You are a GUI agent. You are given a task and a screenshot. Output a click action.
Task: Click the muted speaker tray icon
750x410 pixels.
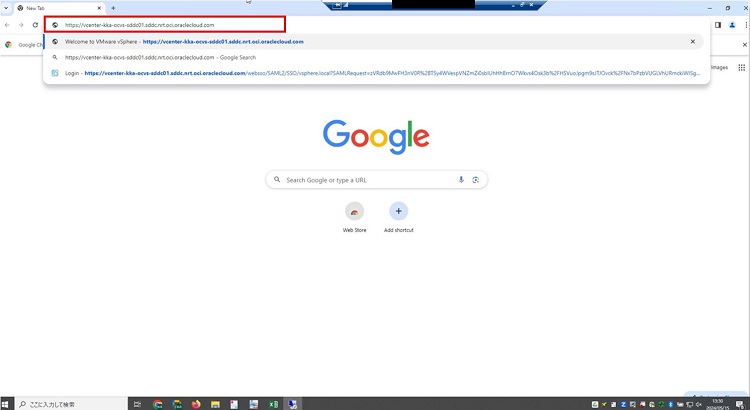pyautogui.click(x=699, y=404)
